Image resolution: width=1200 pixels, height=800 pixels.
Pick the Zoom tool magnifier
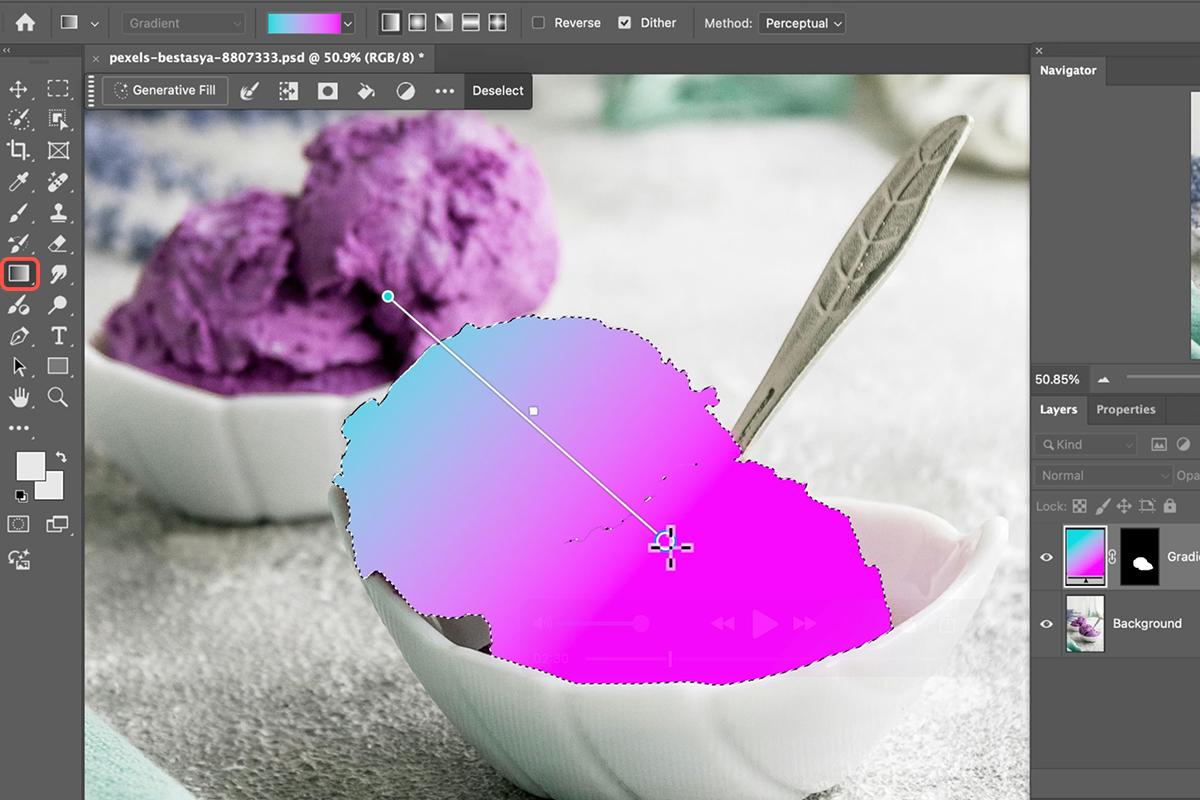click(58, 397)
